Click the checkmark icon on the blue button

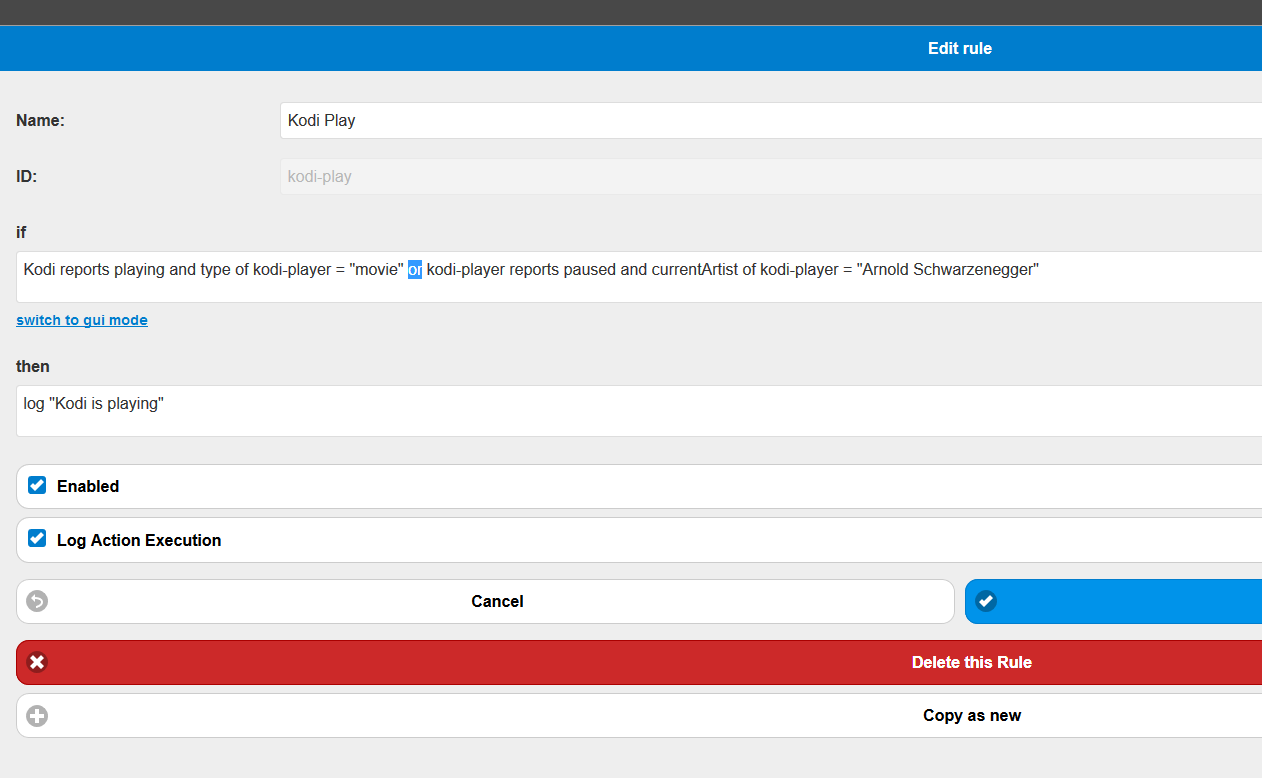coord(986,601)
